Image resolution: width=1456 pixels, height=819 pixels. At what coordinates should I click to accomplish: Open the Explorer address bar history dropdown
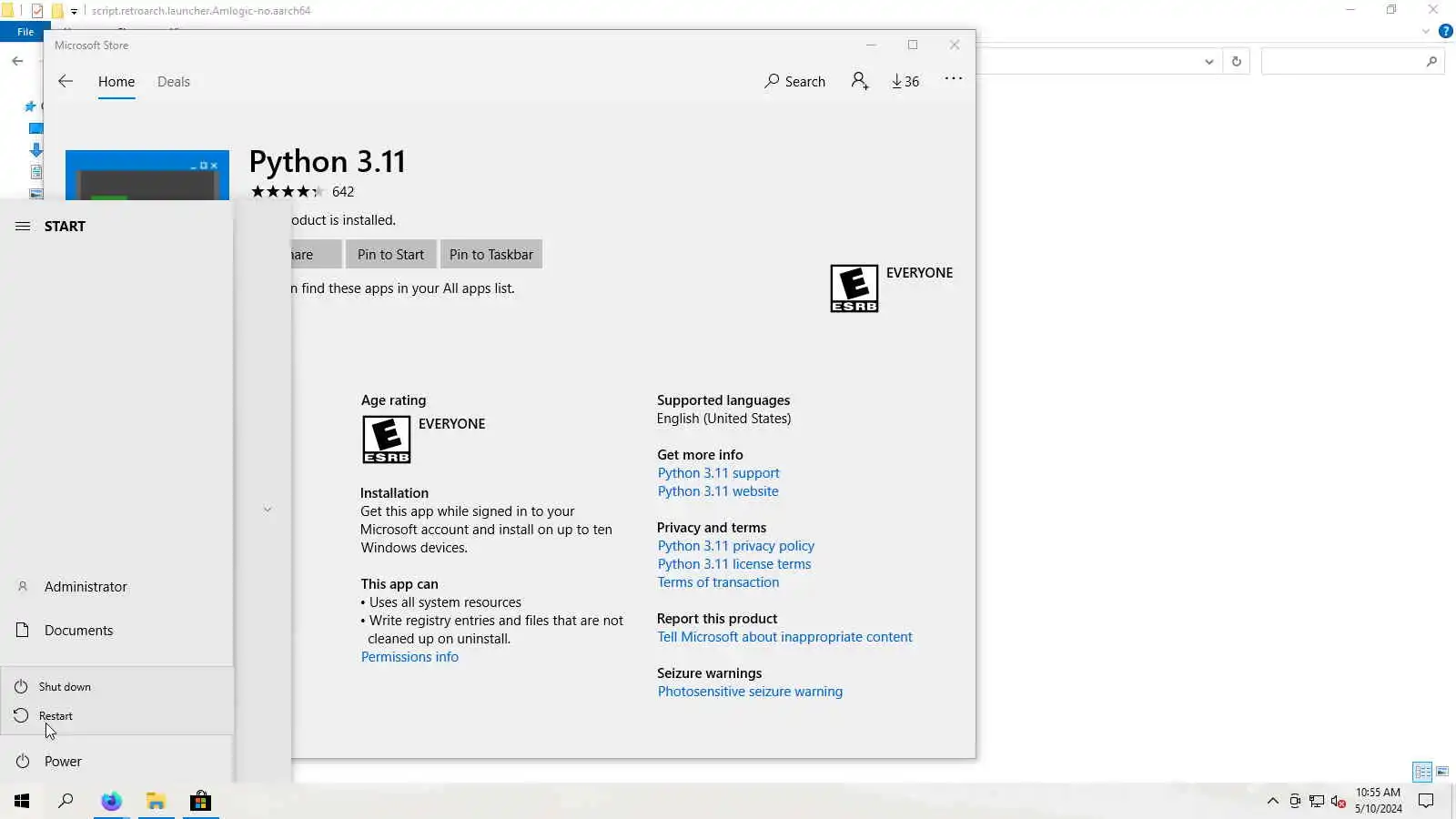pyautogui.click(x=1208, y=62)
